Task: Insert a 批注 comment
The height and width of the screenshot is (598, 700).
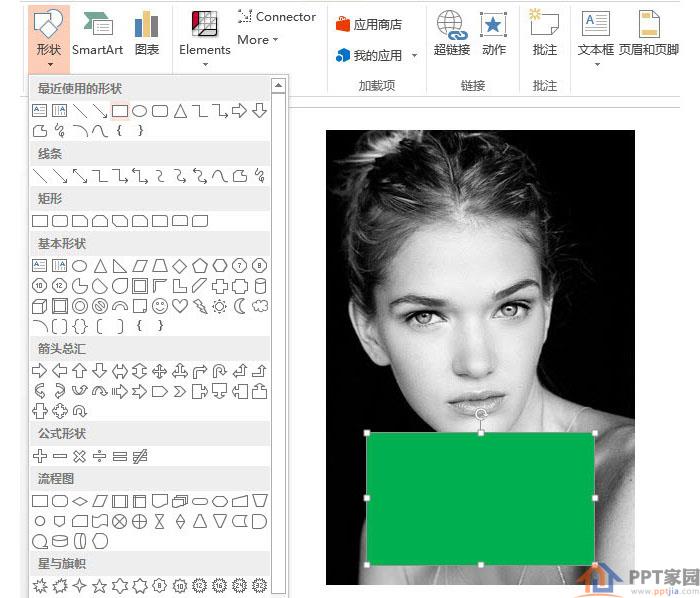Action: [545, 34]
